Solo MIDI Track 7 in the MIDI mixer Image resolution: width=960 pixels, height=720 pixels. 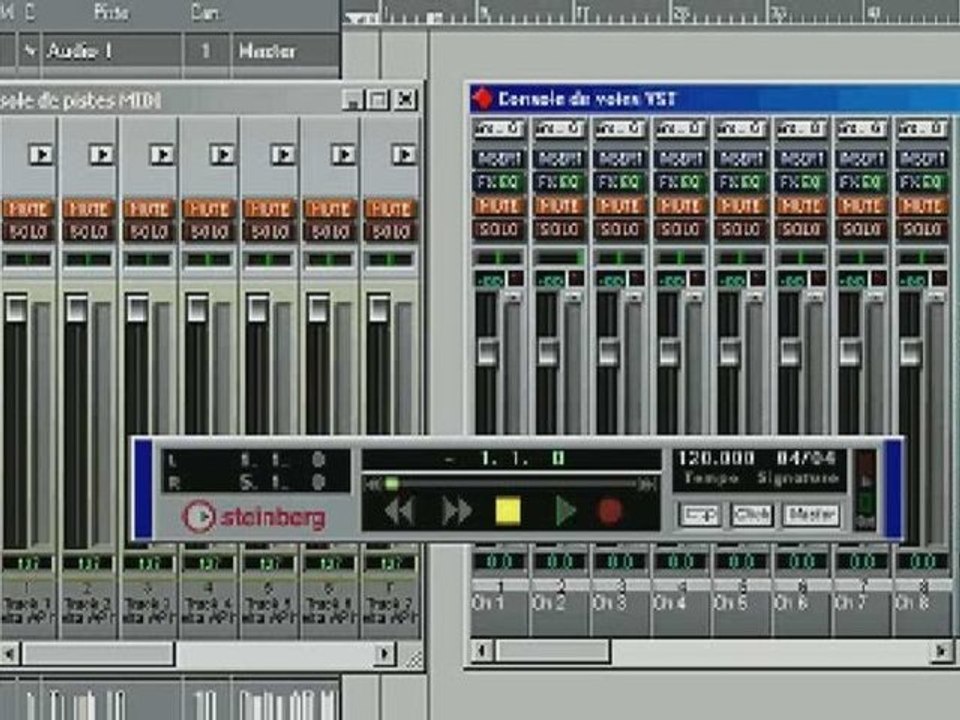tap(390, 232)
